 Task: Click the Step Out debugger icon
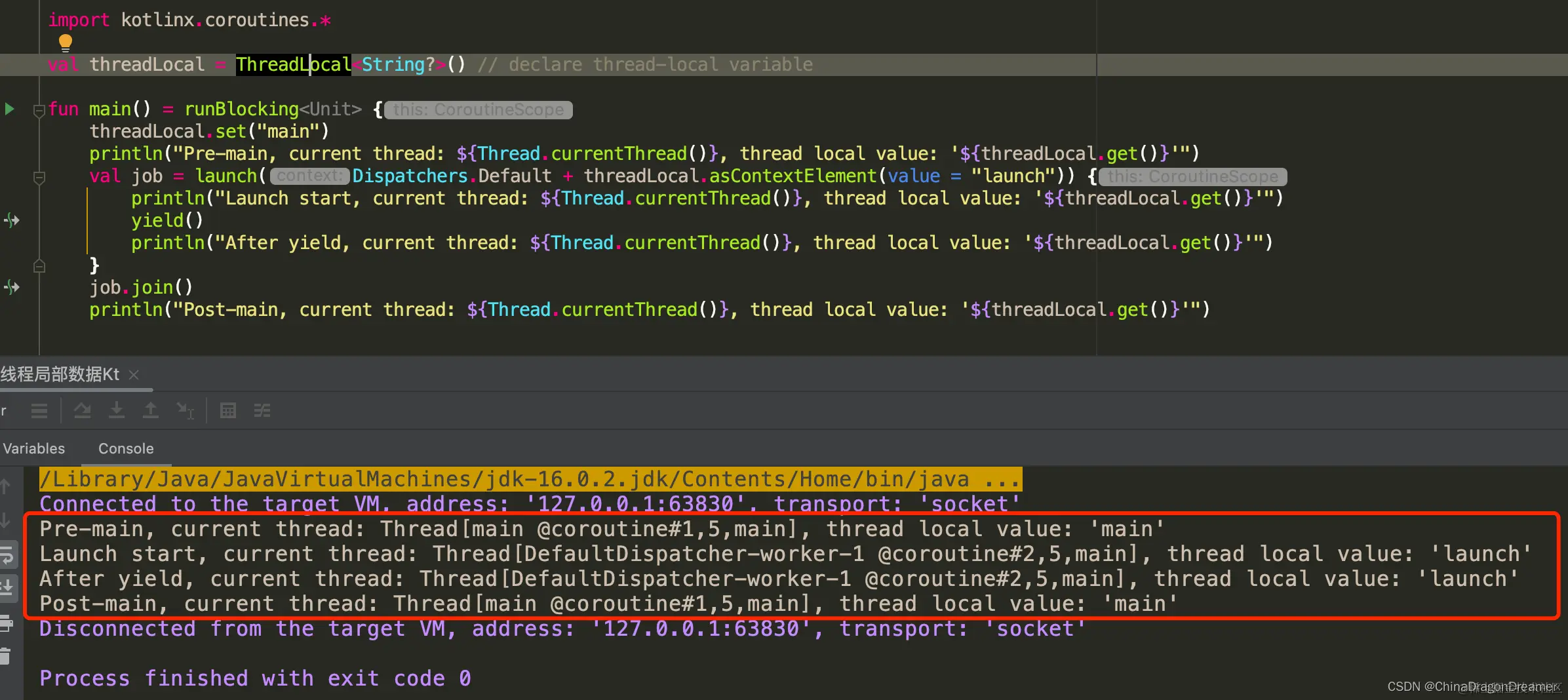point(151,411)
